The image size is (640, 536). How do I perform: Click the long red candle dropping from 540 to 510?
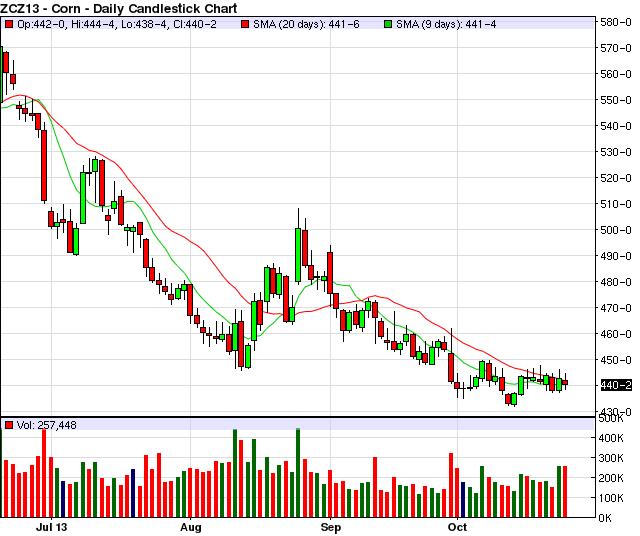pyautogui.click(x=44, y=165)
